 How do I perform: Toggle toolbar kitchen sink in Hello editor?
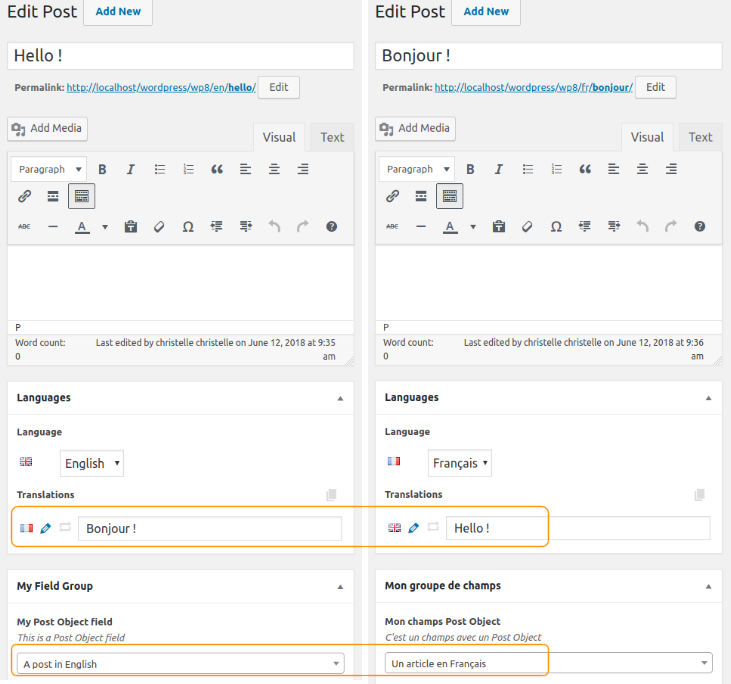pos(82,196)
